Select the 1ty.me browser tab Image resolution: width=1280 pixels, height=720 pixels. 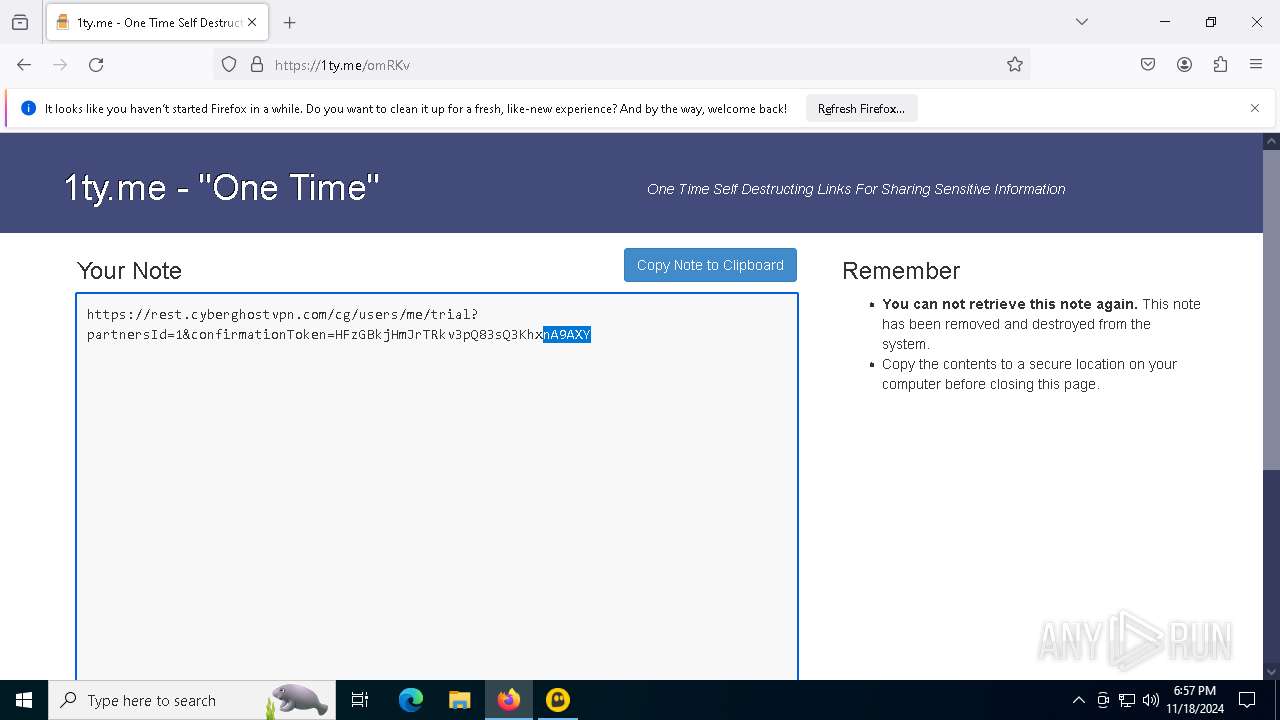(156, 22)
